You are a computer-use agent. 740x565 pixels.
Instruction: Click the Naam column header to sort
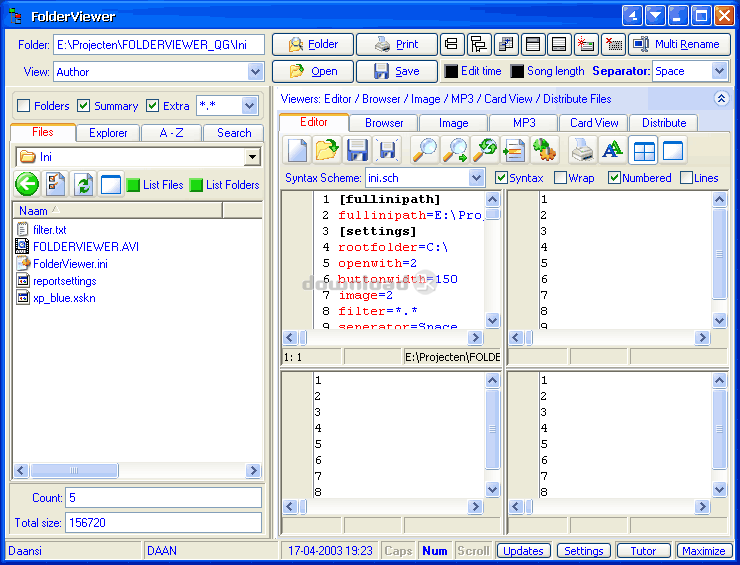[x=117, y=211]
